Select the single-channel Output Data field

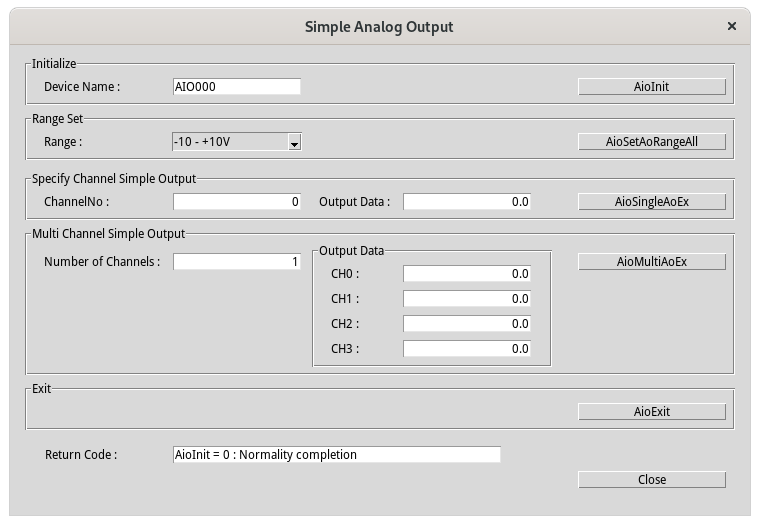pyautogui.click(x=466, y=202)
